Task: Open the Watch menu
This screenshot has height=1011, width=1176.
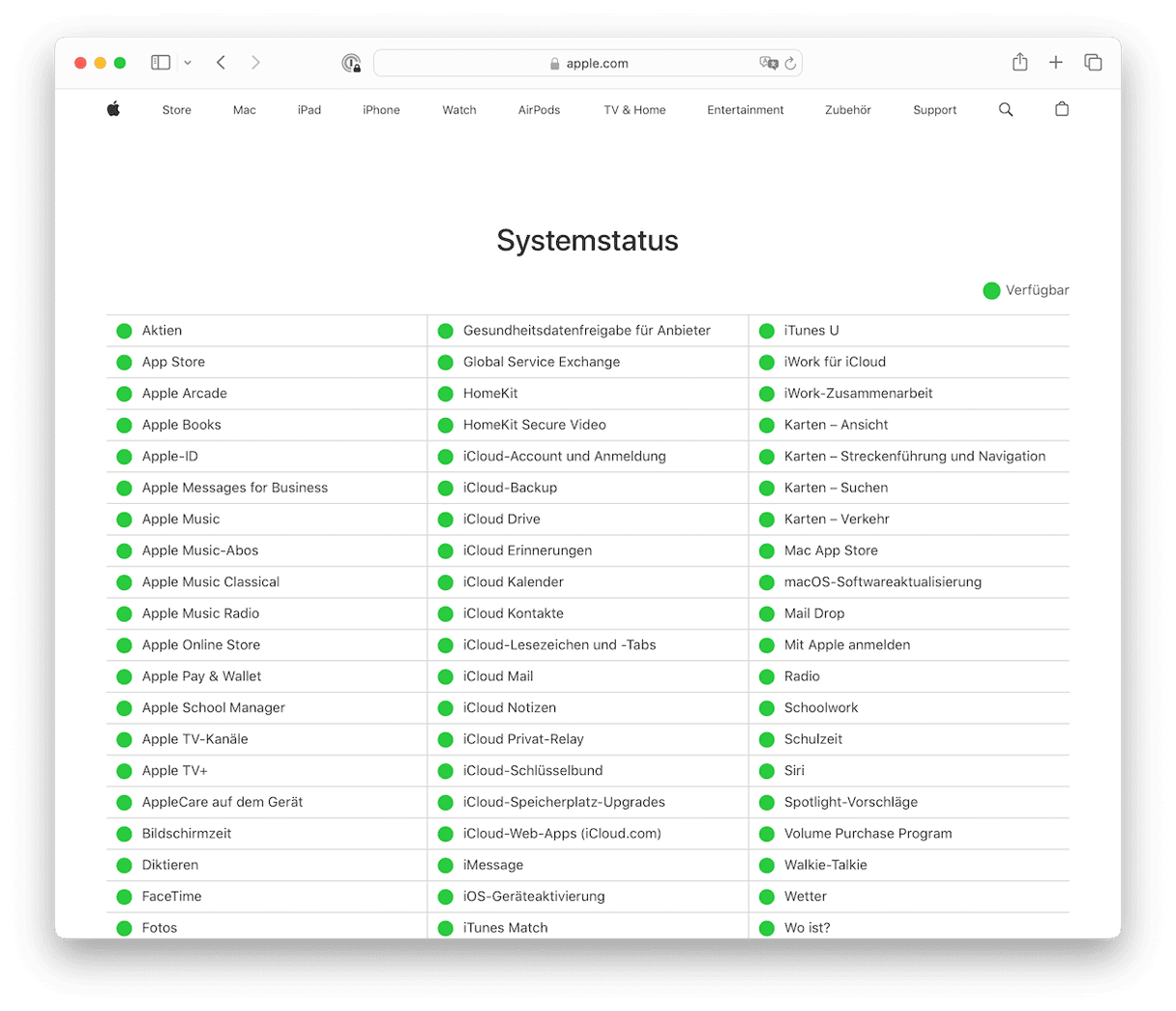Action: [459, 110]
